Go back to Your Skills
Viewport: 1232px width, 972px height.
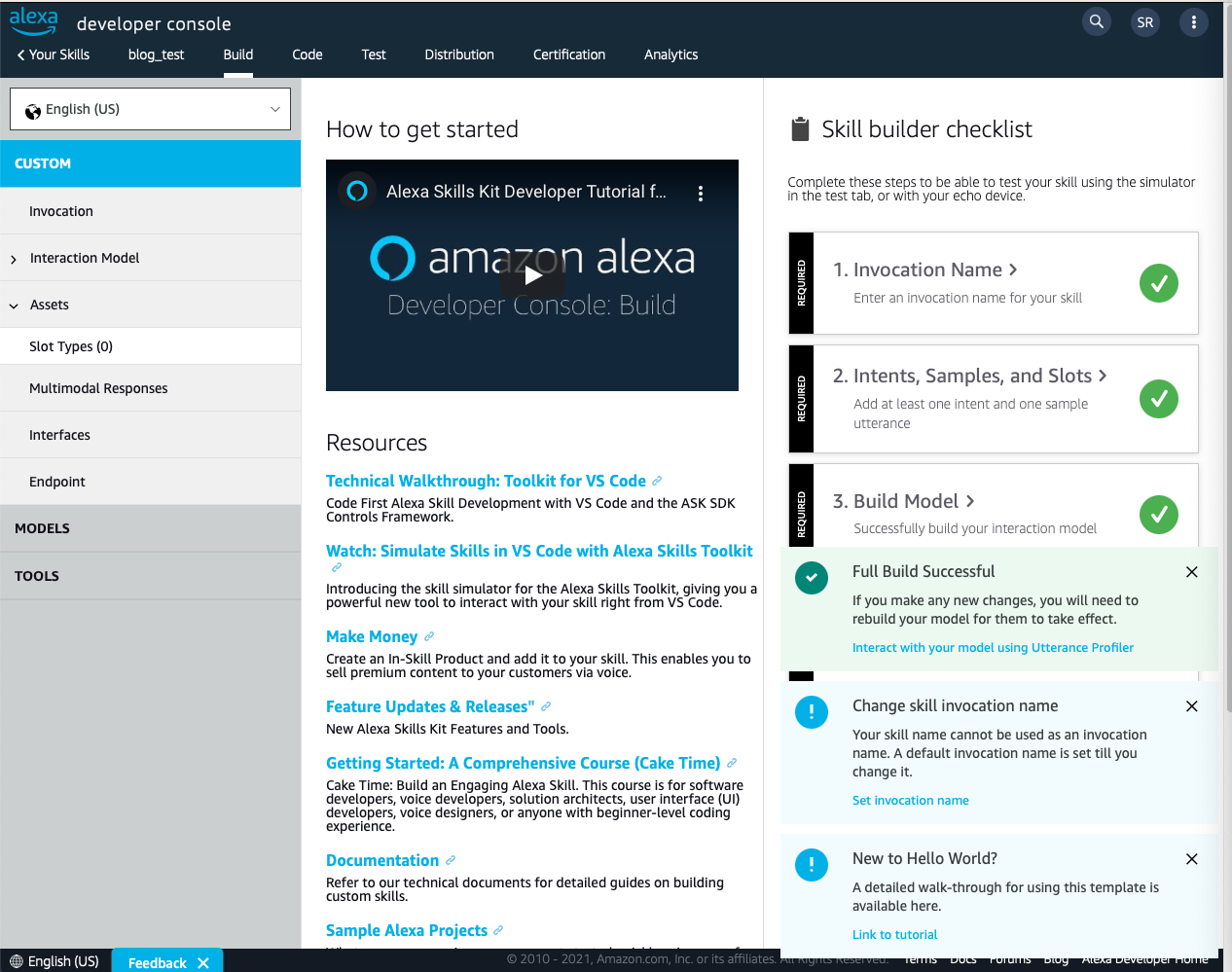tap(54, 54)
